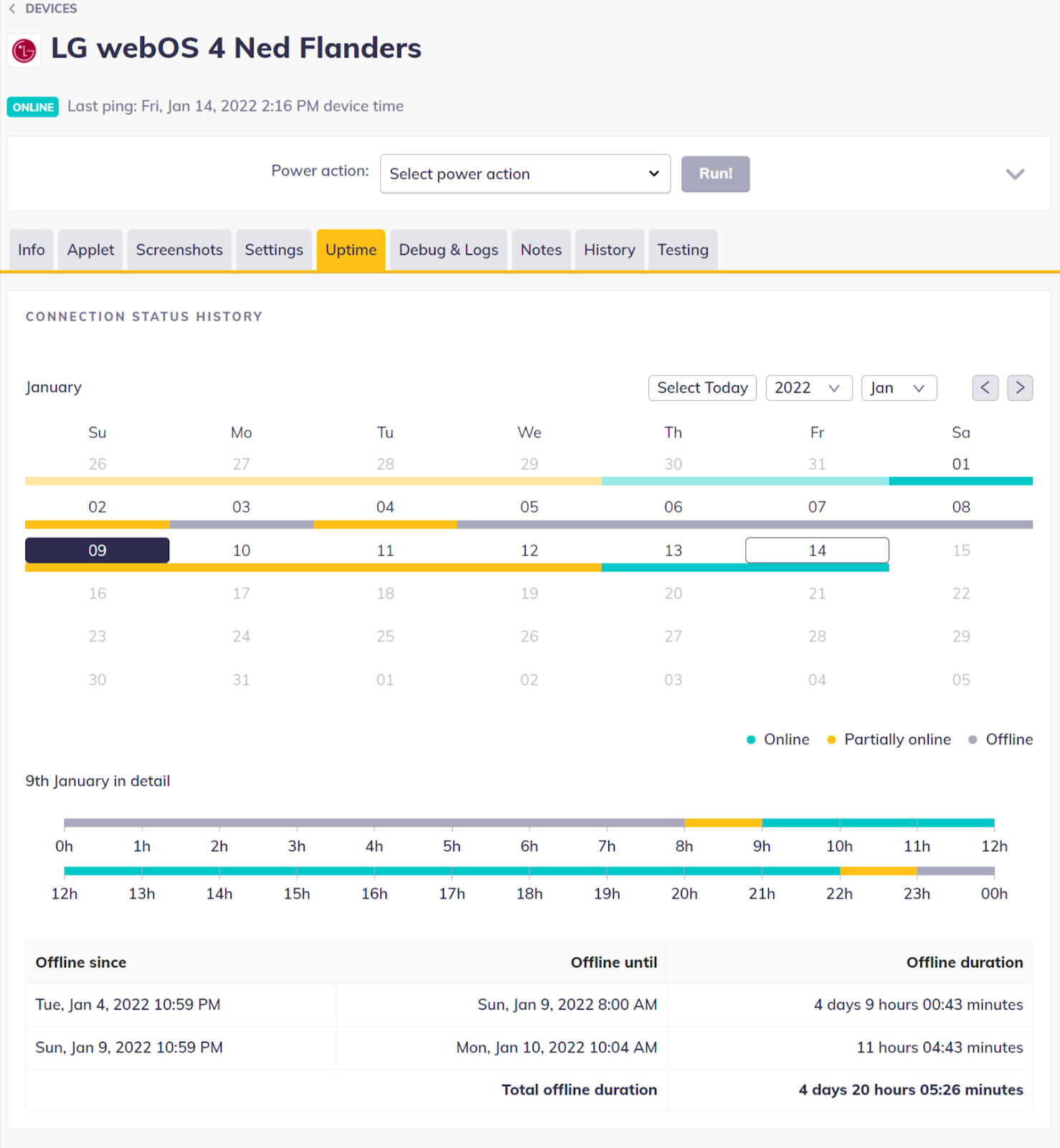Click the Offline legend dot

[973, 740]
